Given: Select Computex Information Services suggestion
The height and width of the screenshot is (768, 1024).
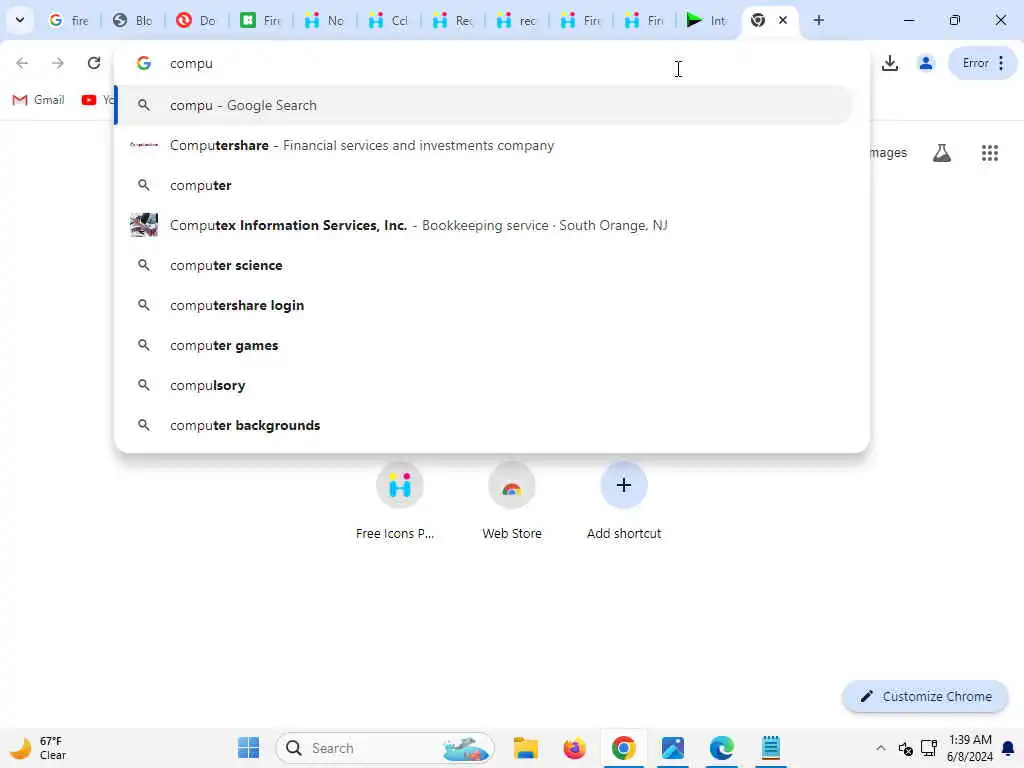Looking at the screenshot, I should (x=484, y=225).
